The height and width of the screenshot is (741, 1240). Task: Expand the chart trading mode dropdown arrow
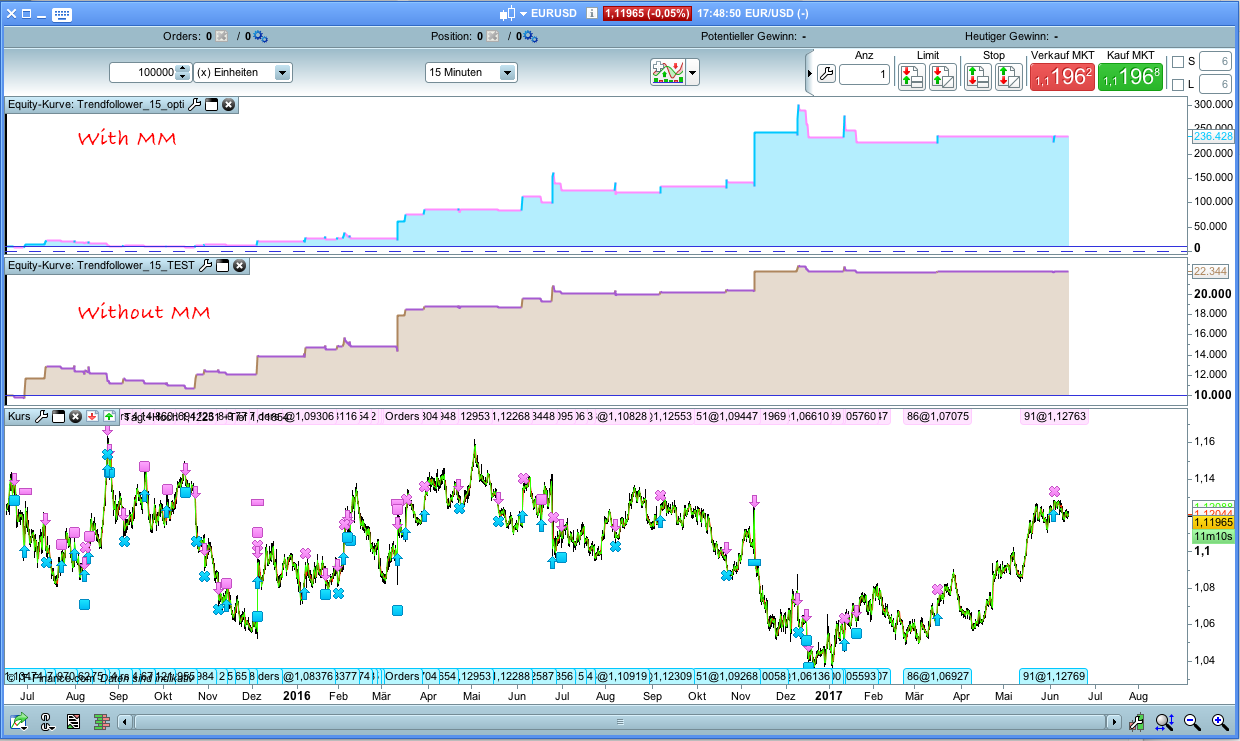(692, 72)
